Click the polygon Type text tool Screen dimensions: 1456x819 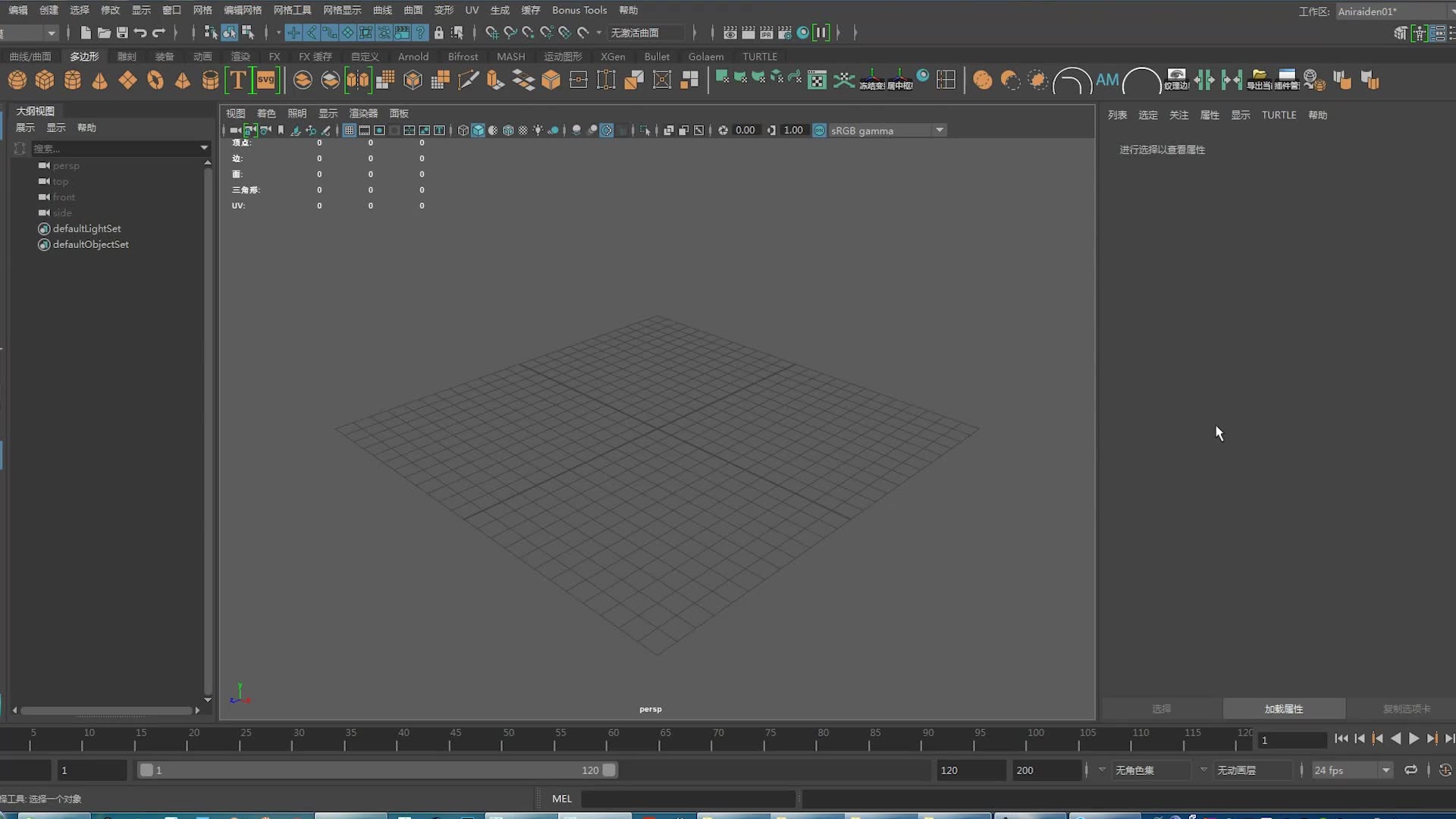coord(237,80)
